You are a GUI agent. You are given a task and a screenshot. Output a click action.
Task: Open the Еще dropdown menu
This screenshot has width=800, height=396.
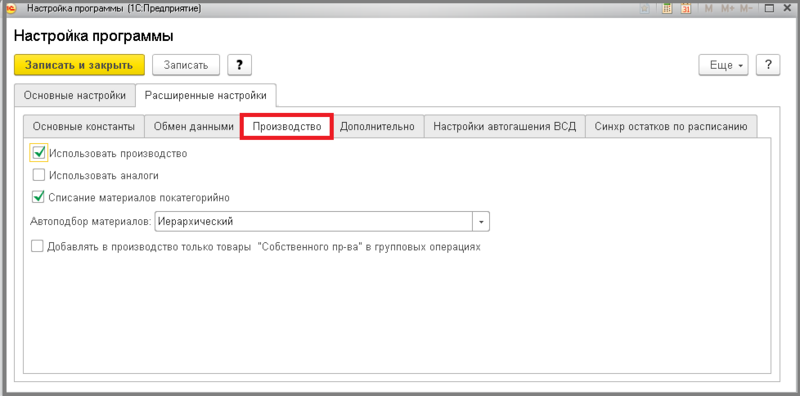[723, 65]
